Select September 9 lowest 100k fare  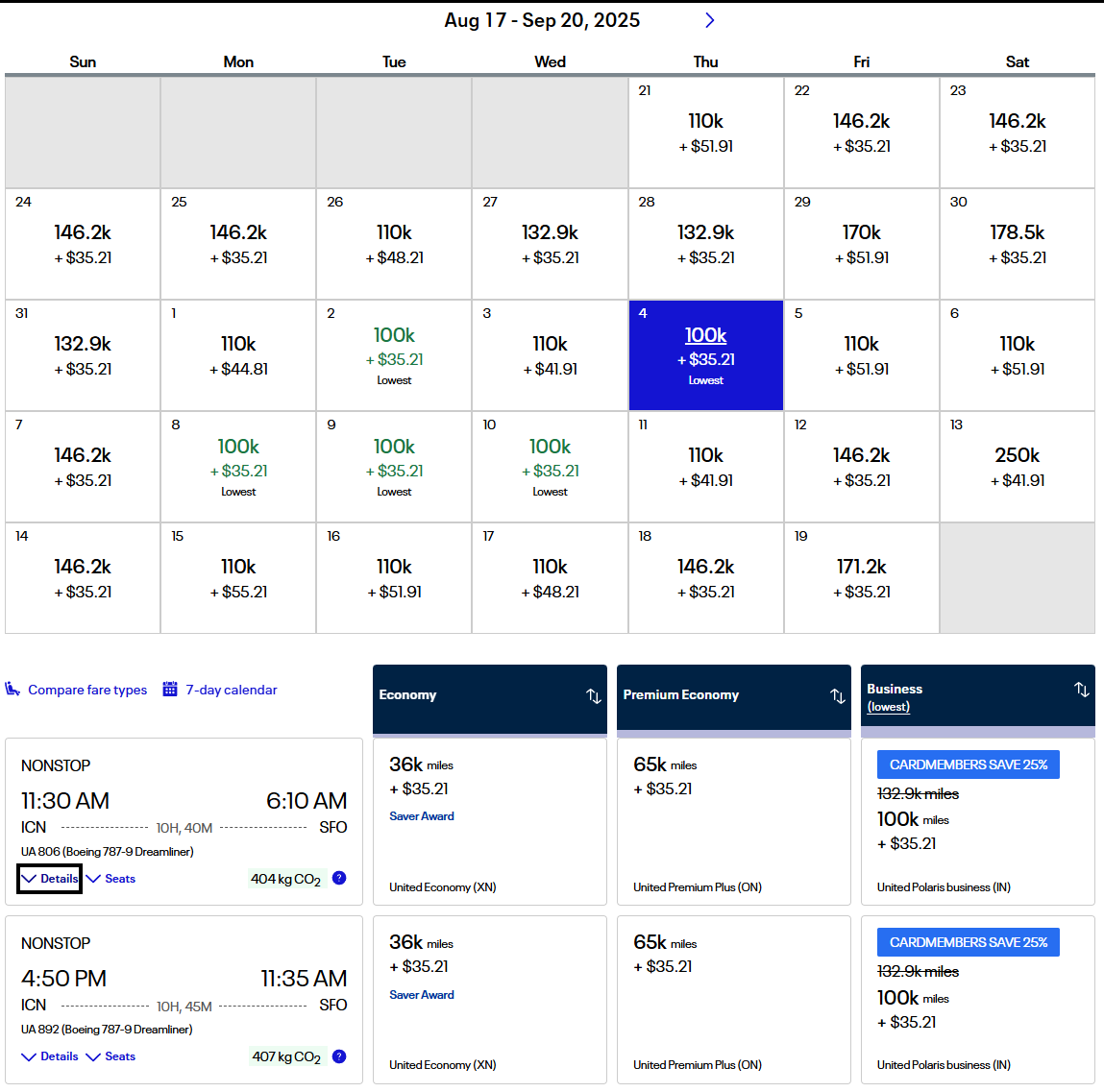(394, 467)
